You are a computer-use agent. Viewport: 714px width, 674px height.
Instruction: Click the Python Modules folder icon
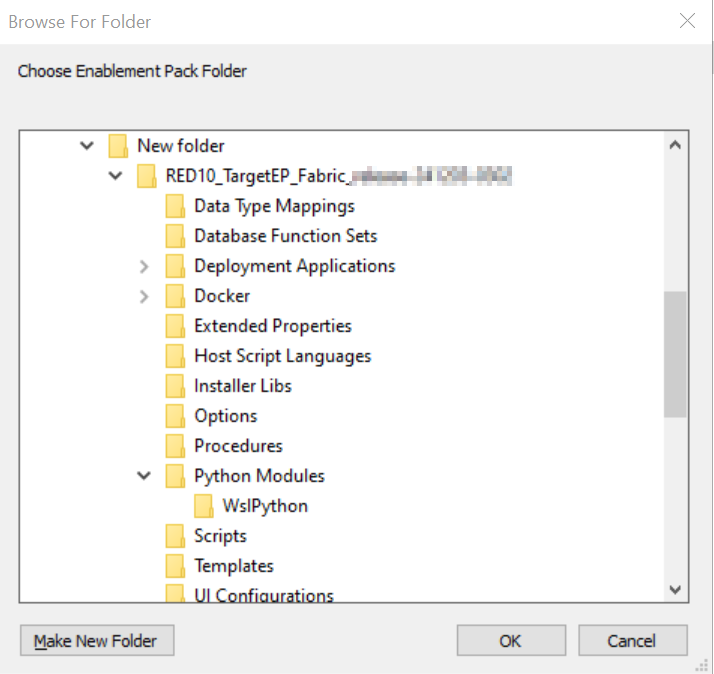pos(175,476)
